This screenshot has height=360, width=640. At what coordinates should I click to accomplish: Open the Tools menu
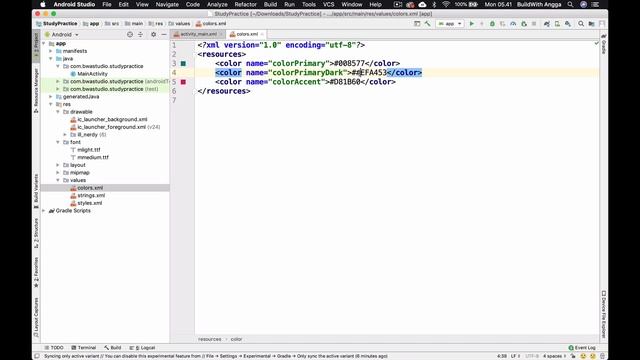(309, 4)
